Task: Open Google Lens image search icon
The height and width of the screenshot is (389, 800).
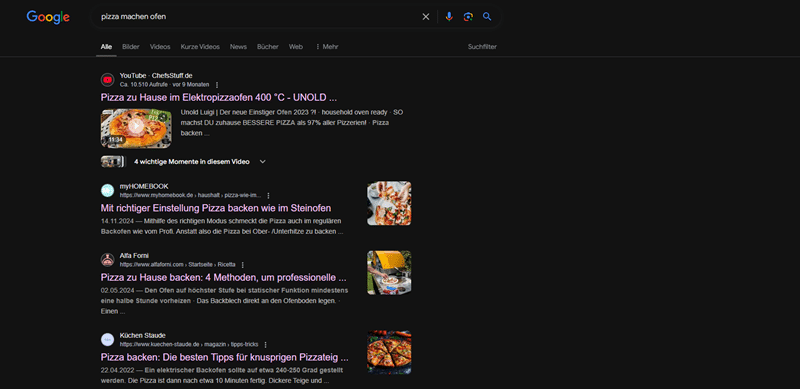Action: (468, 17)
